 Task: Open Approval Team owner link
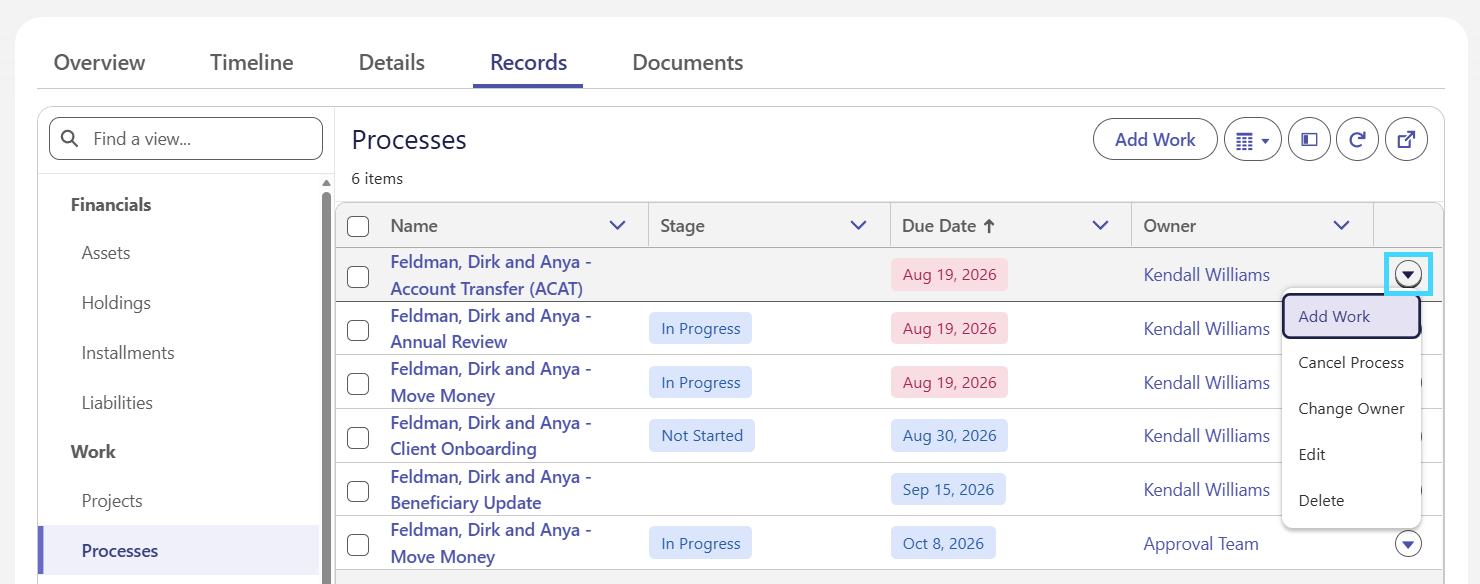point(1201,544)
